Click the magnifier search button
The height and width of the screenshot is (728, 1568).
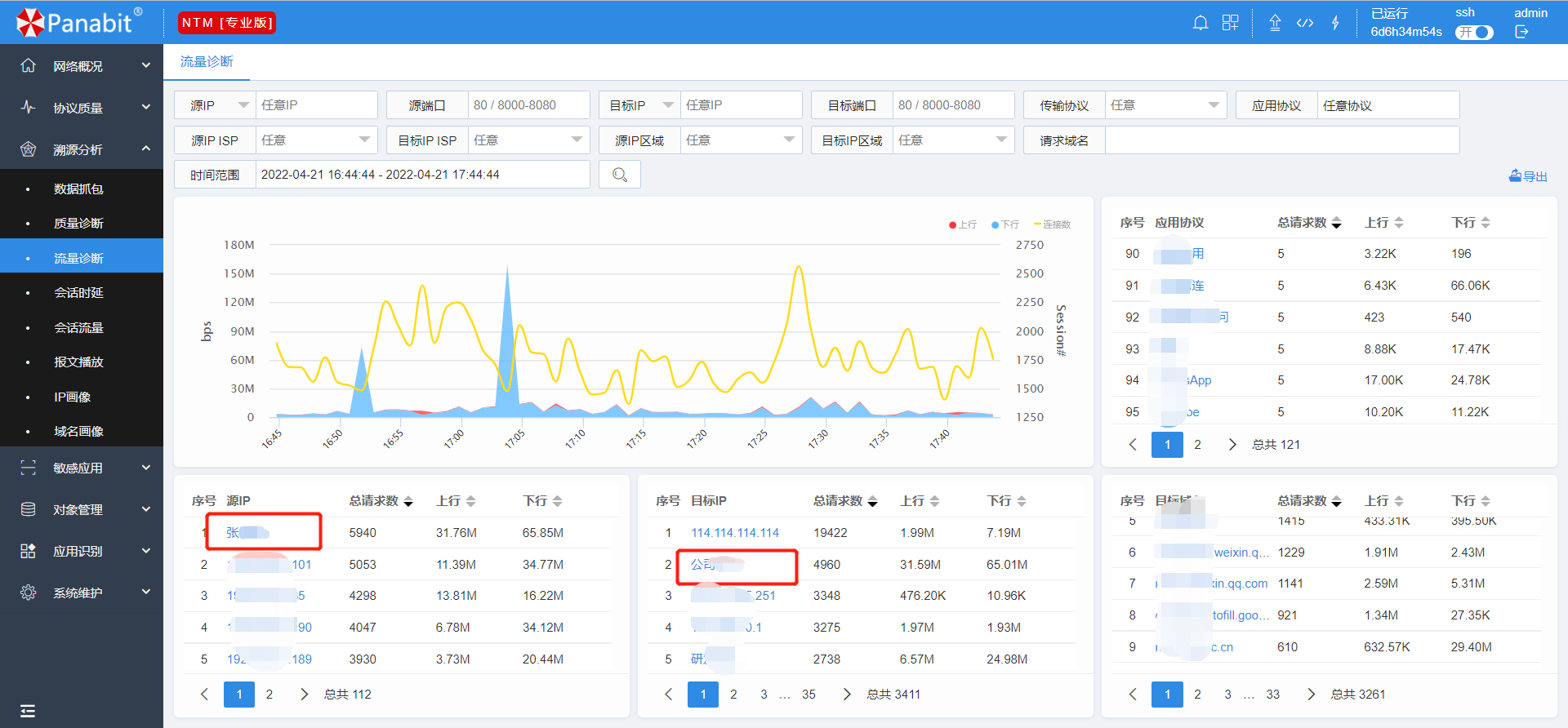click(620, 175)
